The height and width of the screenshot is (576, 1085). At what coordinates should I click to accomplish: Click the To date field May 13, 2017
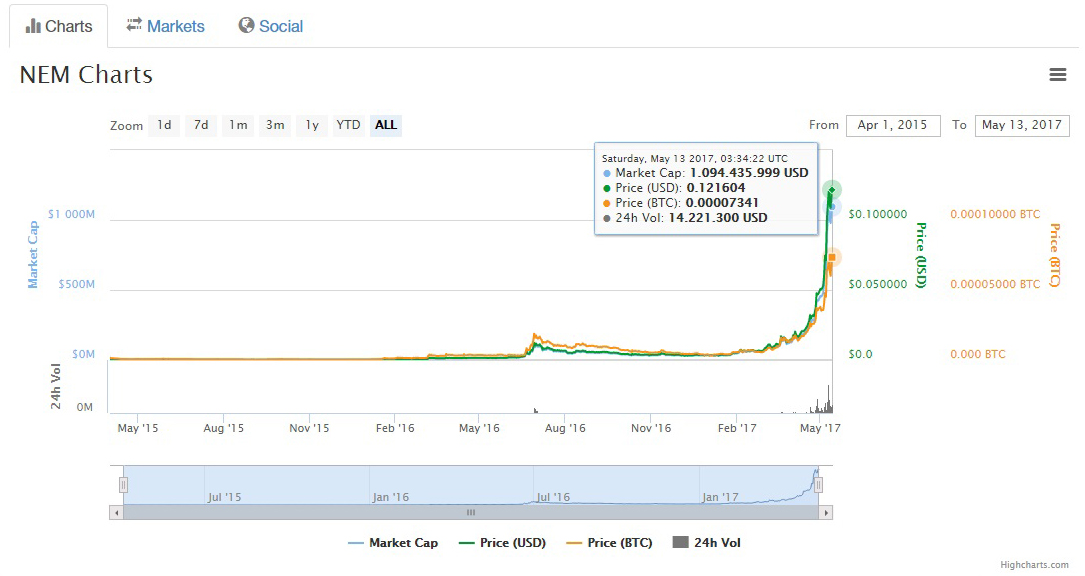click(x=1022, y=125)
